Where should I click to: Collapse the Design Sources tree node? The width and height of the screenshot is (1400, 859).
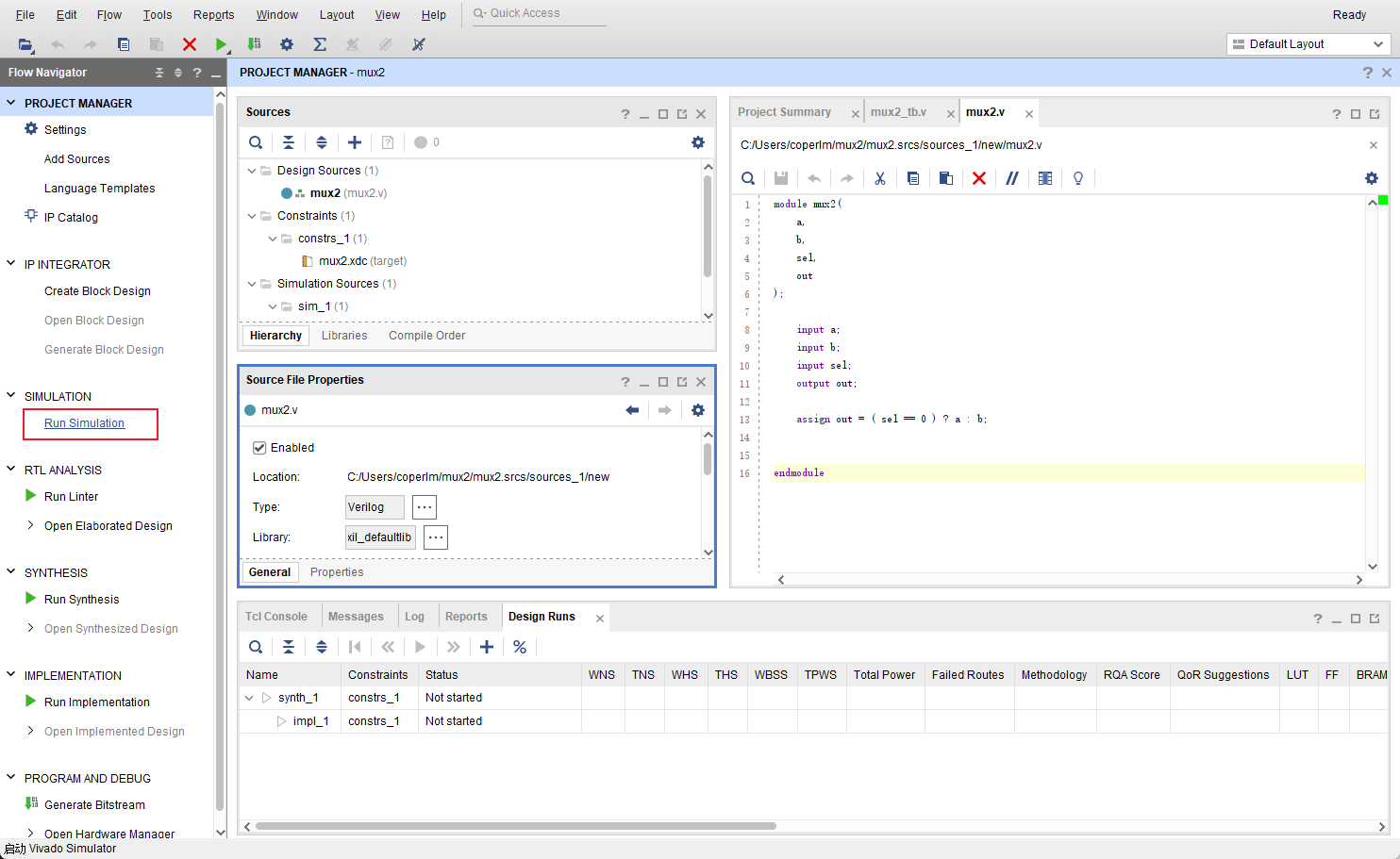tap(252, 171)
